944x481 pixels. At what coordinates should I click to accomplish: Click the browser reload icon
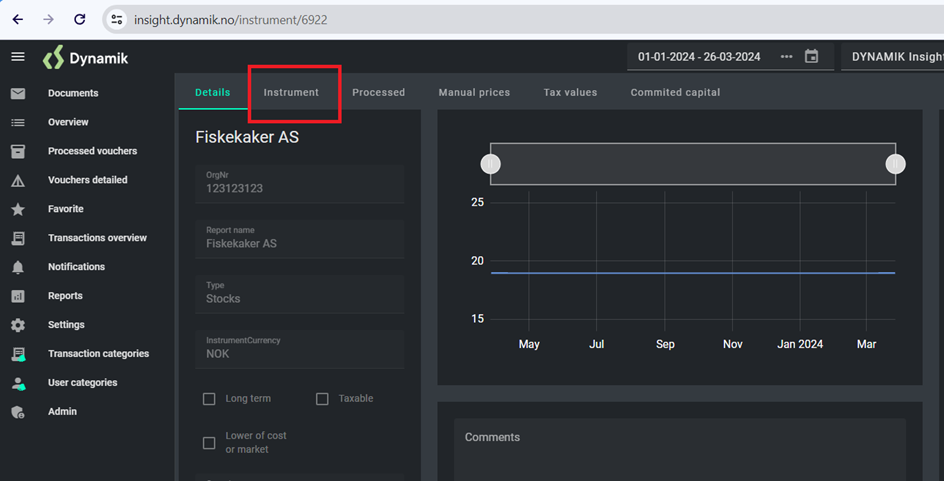80,19
